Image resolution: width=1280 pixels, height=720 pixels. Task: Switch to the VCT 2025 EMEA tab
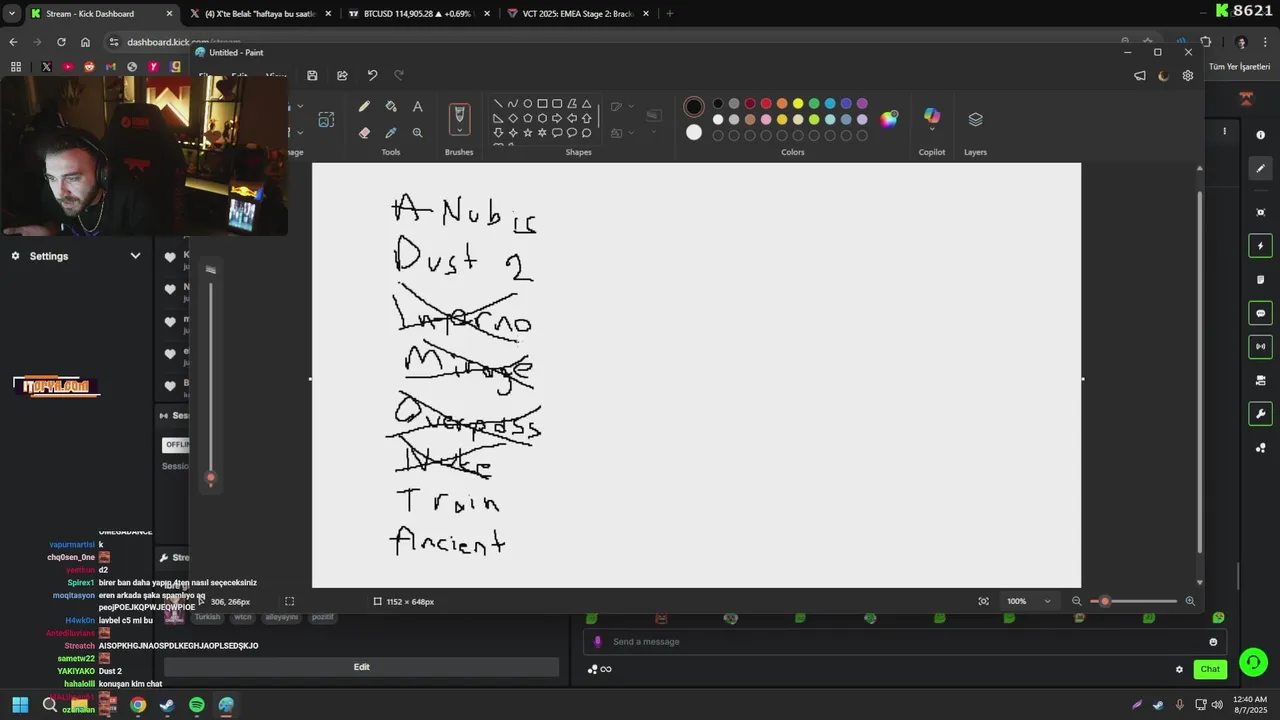579,13
